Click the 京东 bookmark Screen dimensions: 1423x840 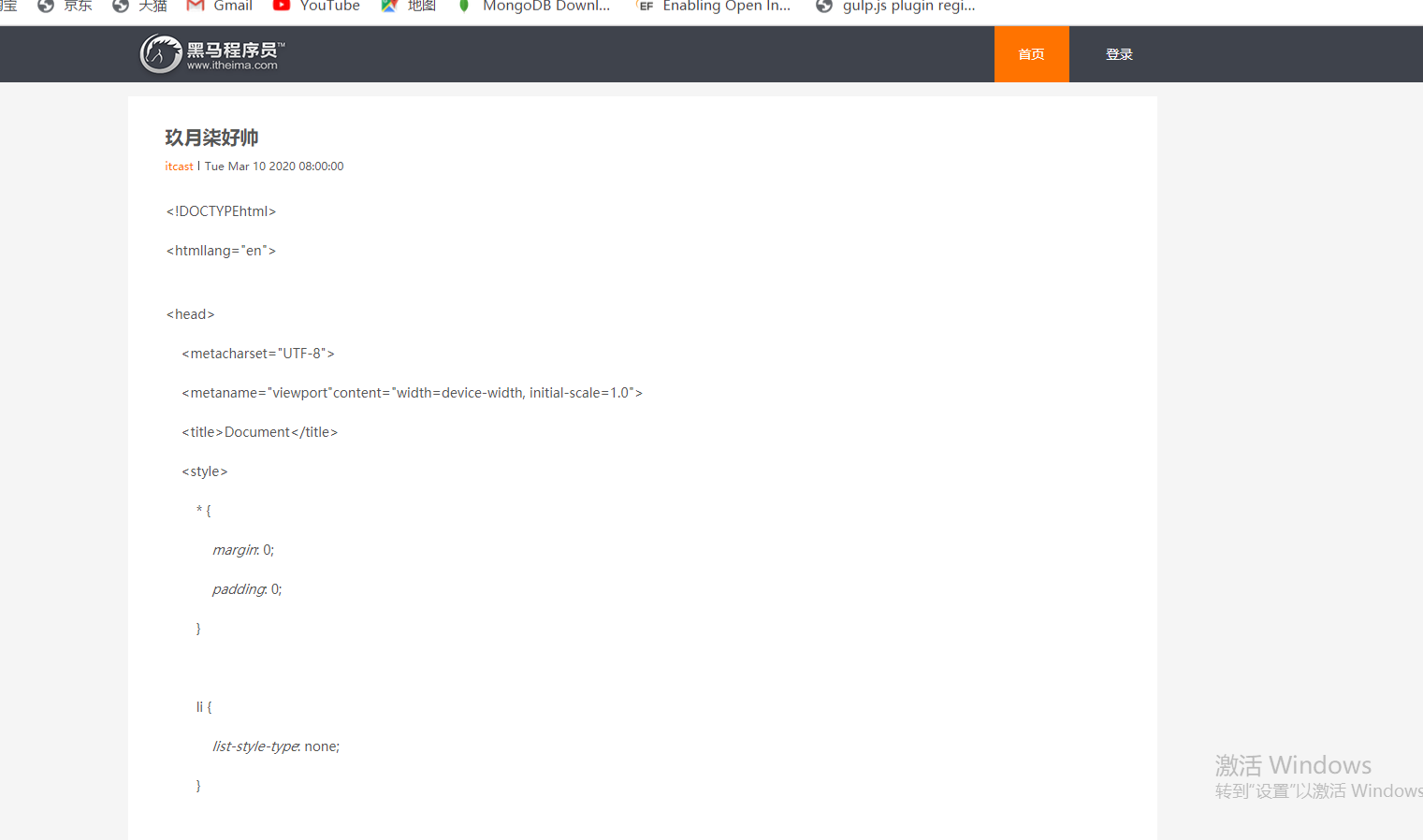click(65, 6)
